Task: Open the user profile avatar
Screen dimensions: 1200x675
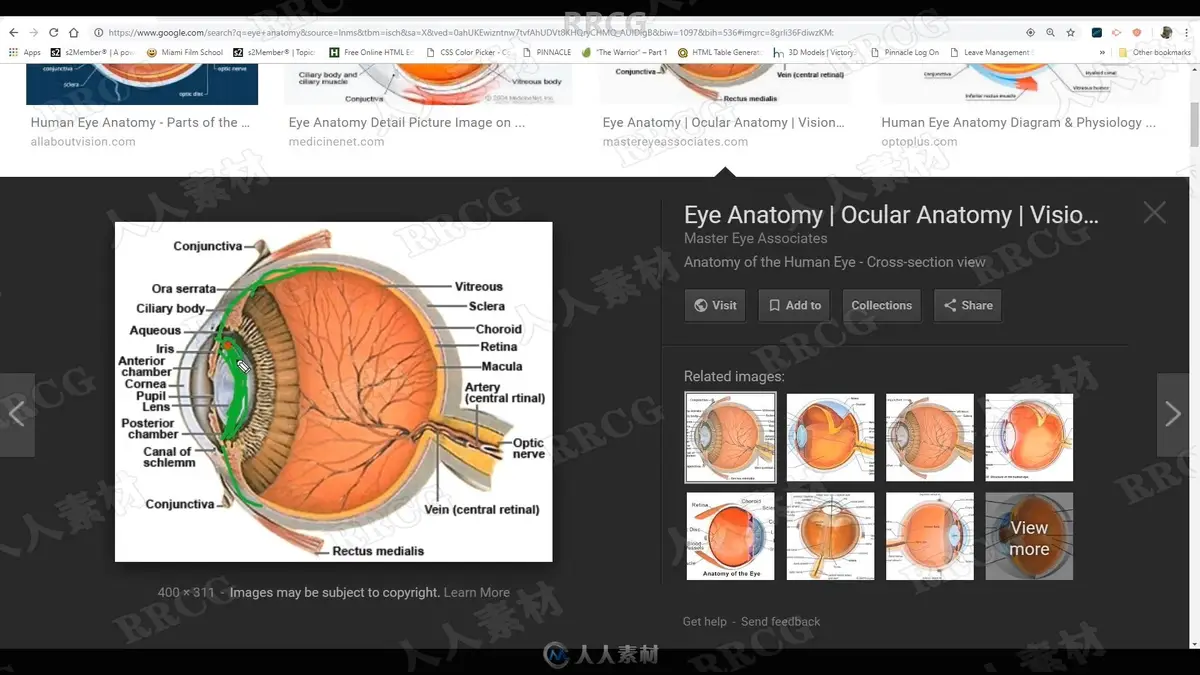Action: point(1166,33)
